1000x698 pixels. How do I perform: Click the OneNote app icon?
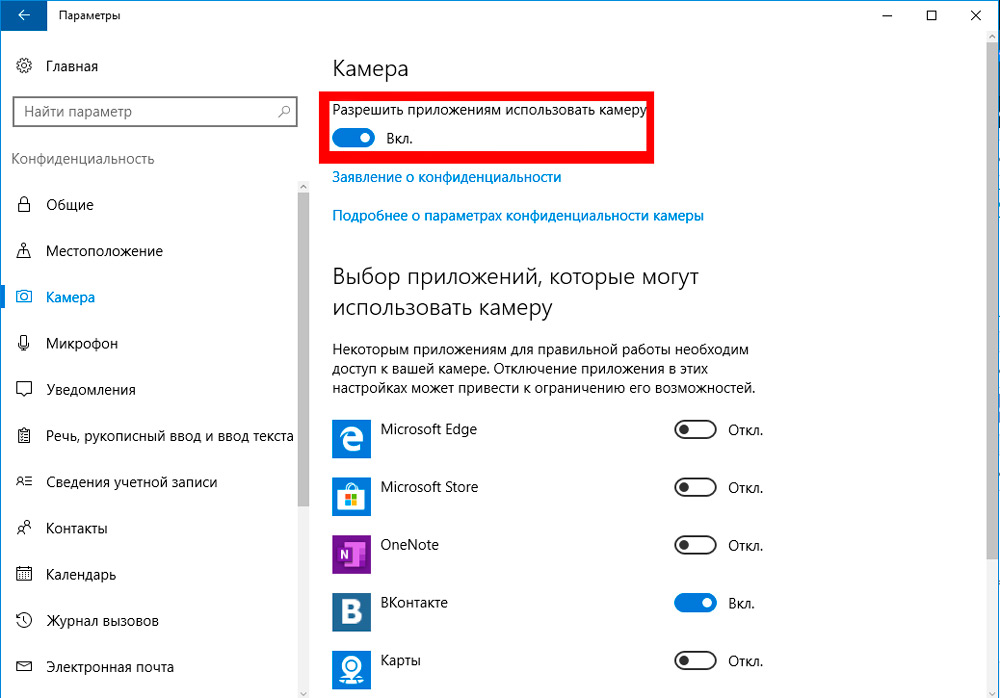coord(351,554)
